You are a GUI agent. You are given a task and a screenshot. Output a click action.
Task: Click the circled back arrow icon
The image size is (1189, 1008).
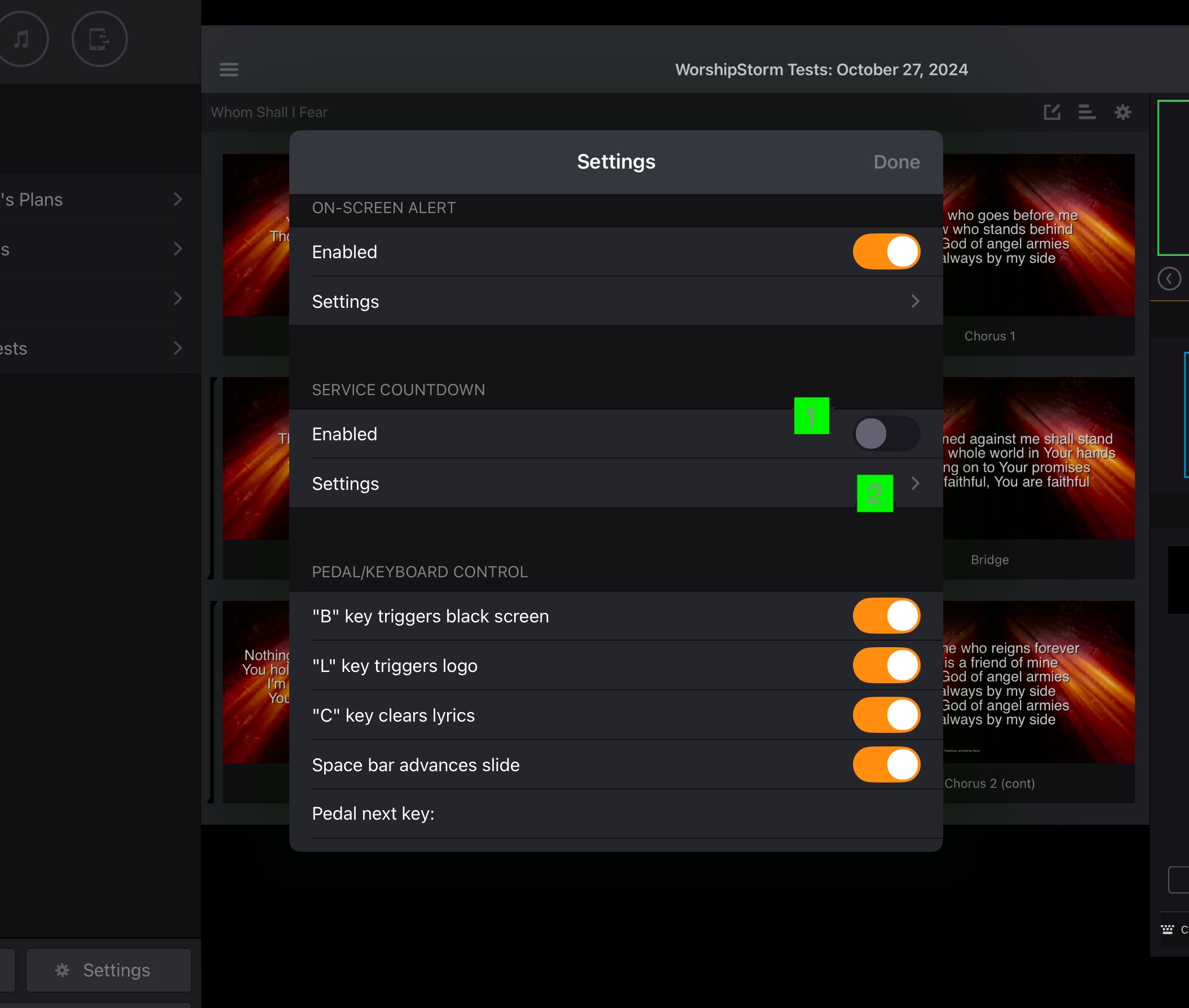click(1169, 279)
